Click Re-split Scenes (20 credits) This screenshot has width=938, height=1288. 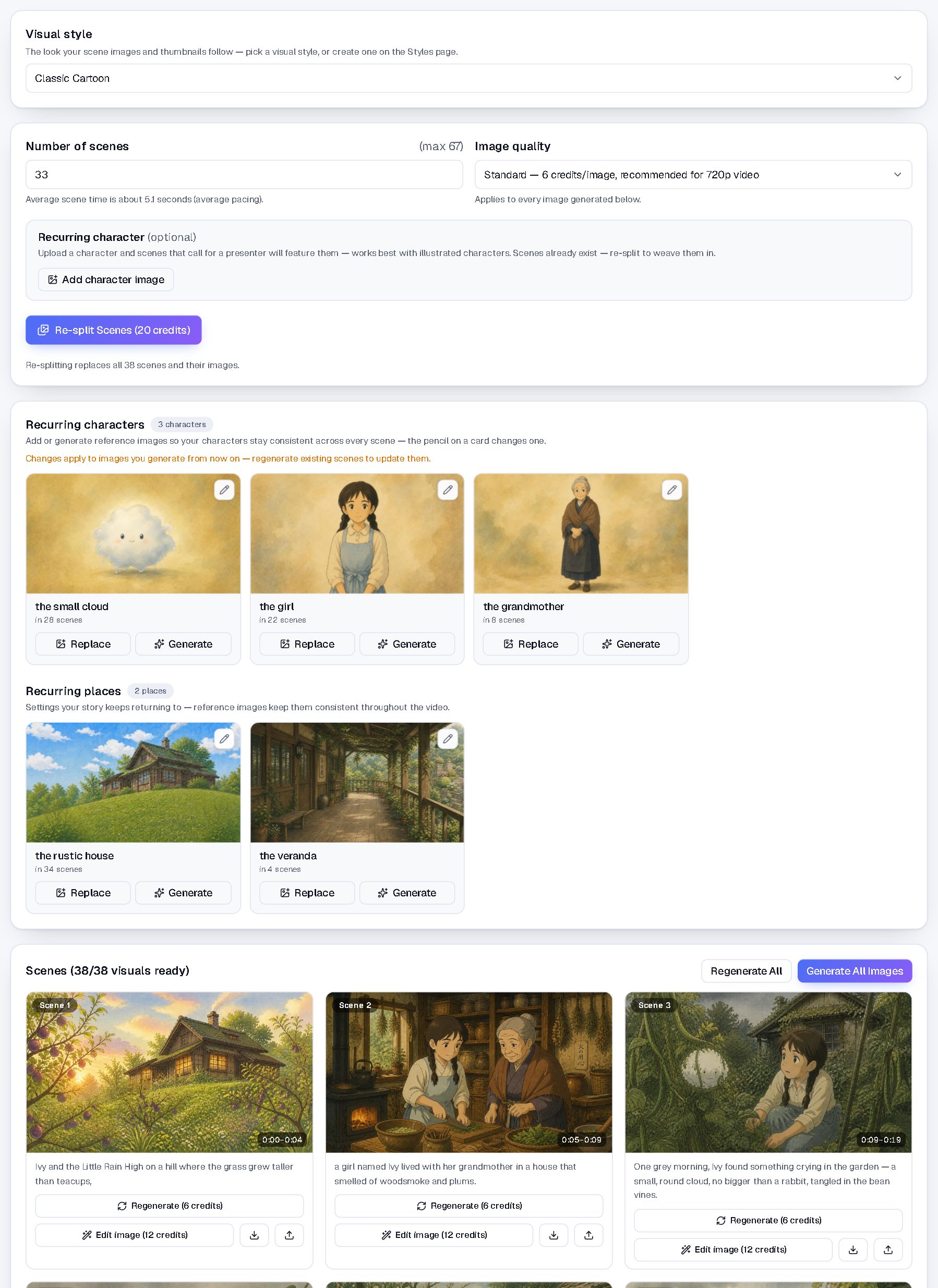[114, 330]
